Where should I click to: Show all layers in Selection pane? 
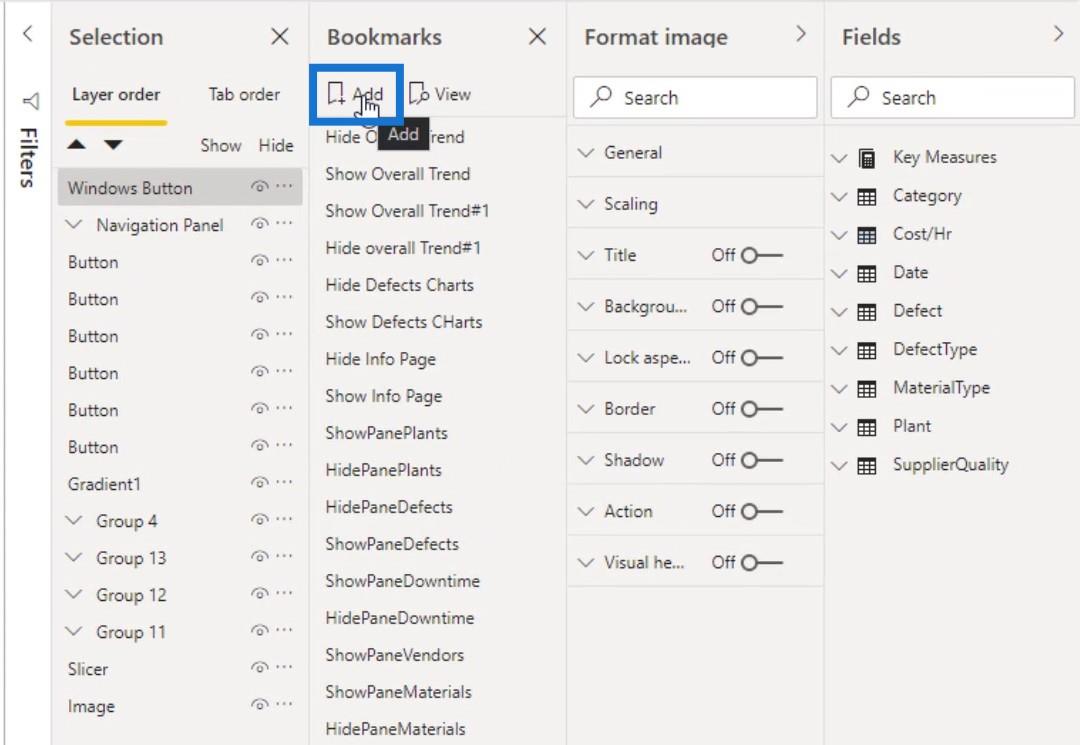(220, 145)
